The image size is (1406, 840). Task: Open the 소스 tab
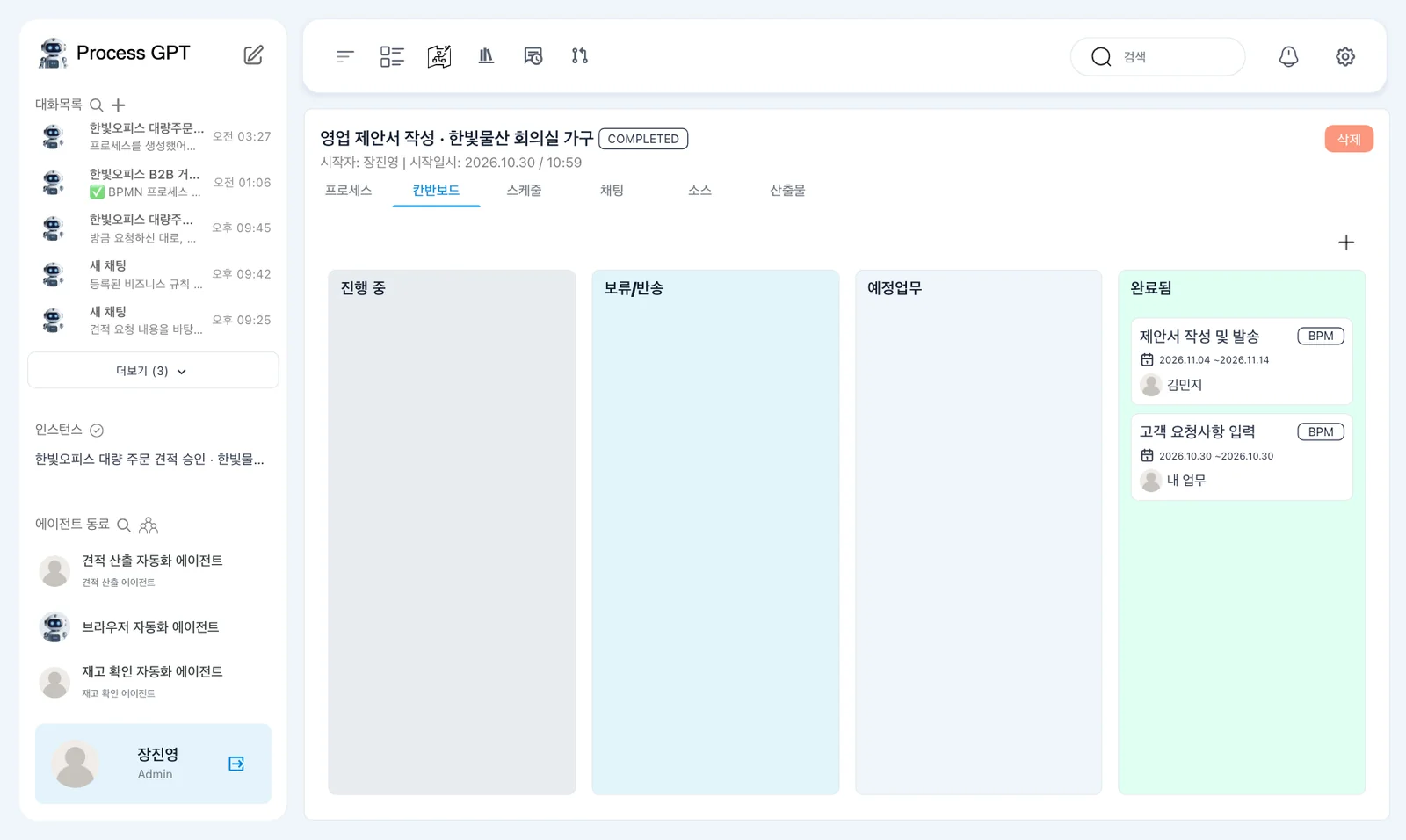[x=699, y=191]
